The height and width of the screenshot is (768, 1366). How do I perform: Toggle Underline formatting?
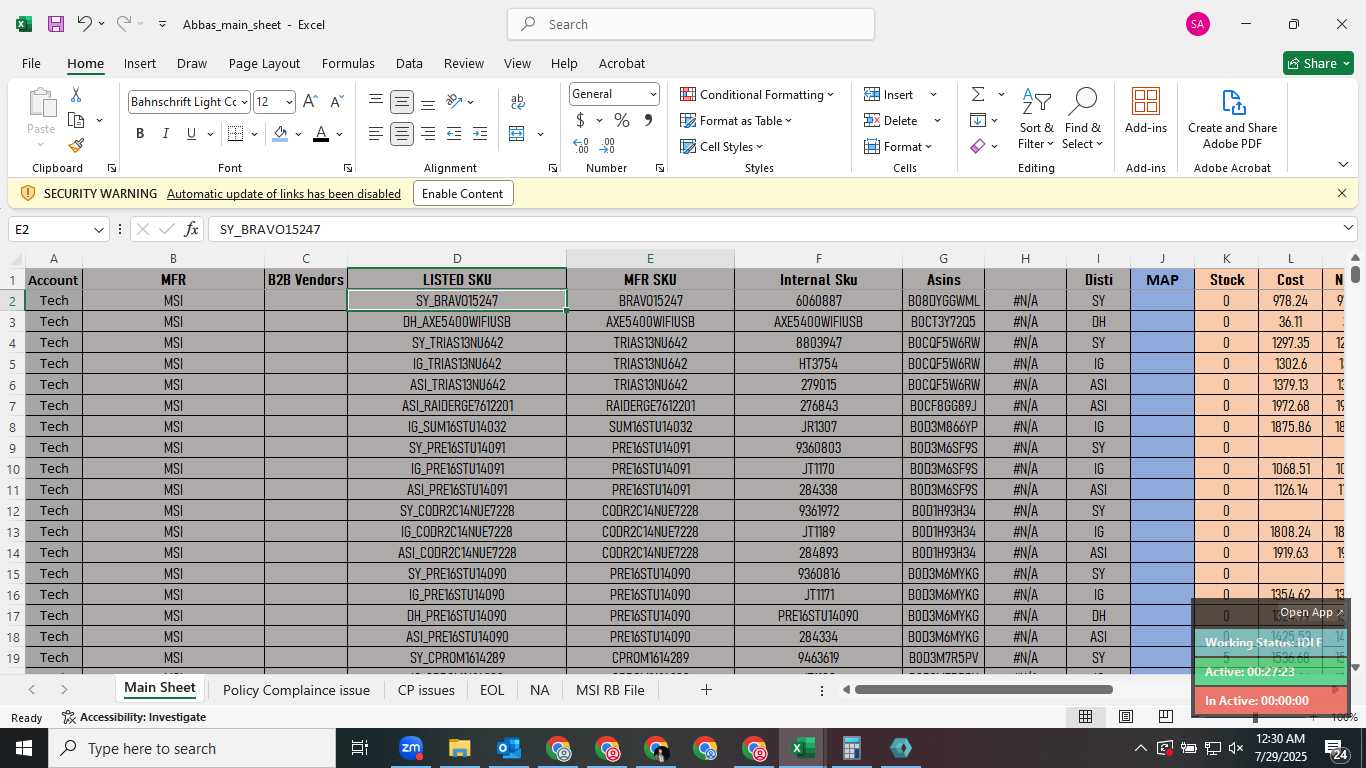191,134
